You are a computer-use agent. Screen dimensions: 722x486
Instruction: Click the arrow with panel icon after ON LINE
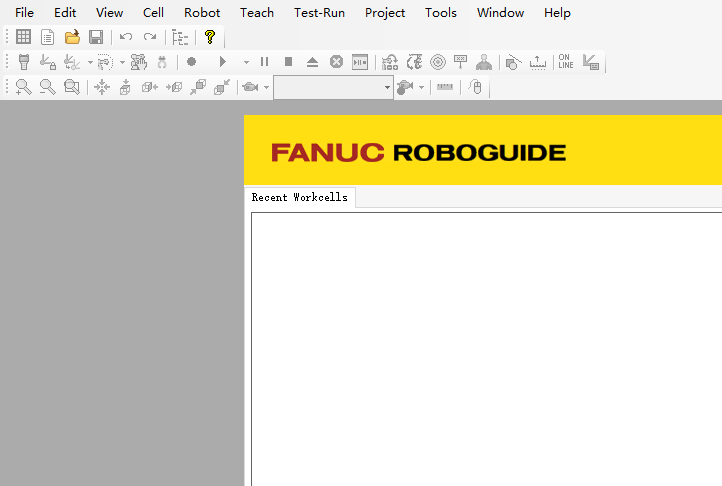[591, 62]
